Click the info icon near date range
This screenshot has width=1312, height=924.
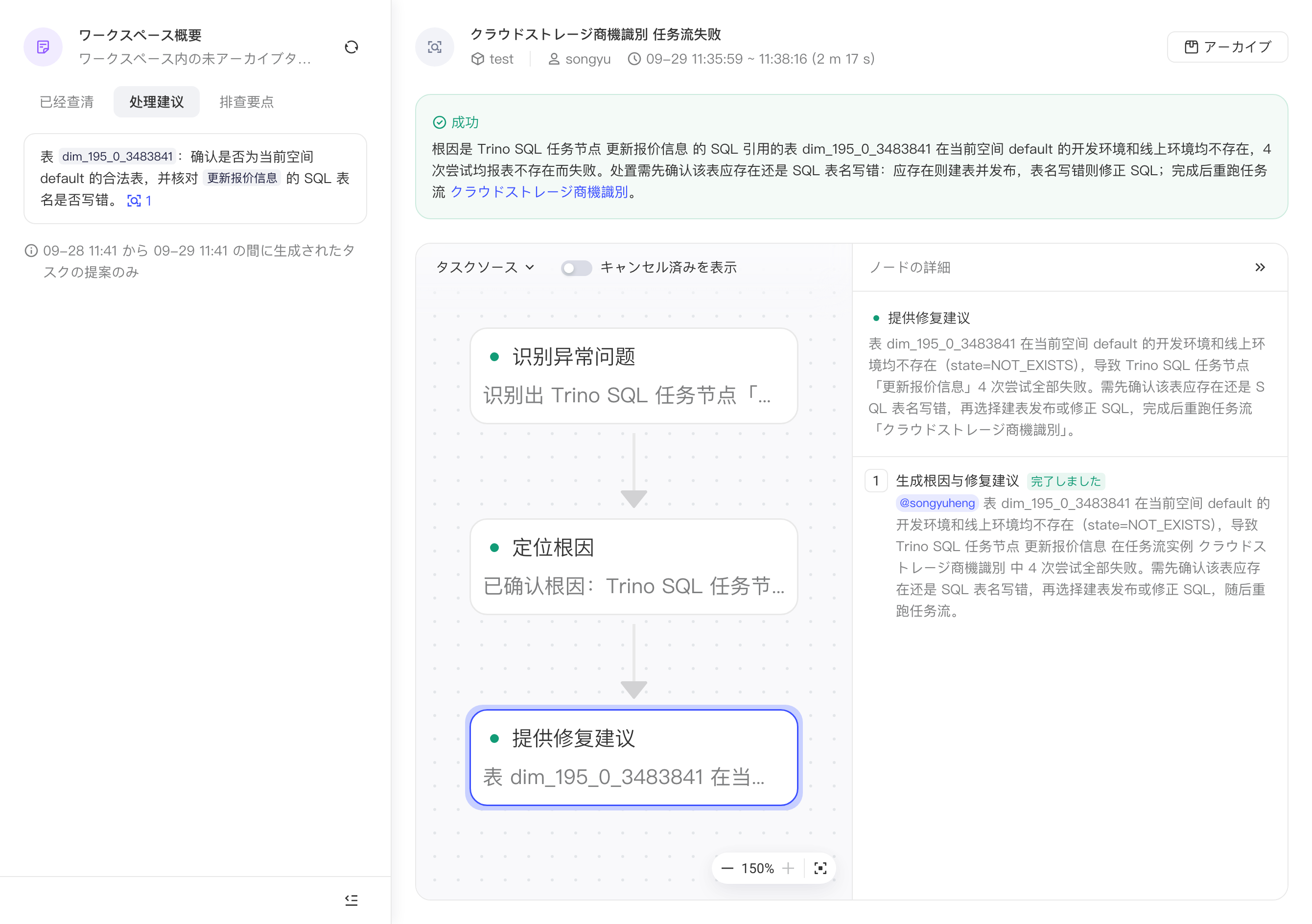click(31, 251)
